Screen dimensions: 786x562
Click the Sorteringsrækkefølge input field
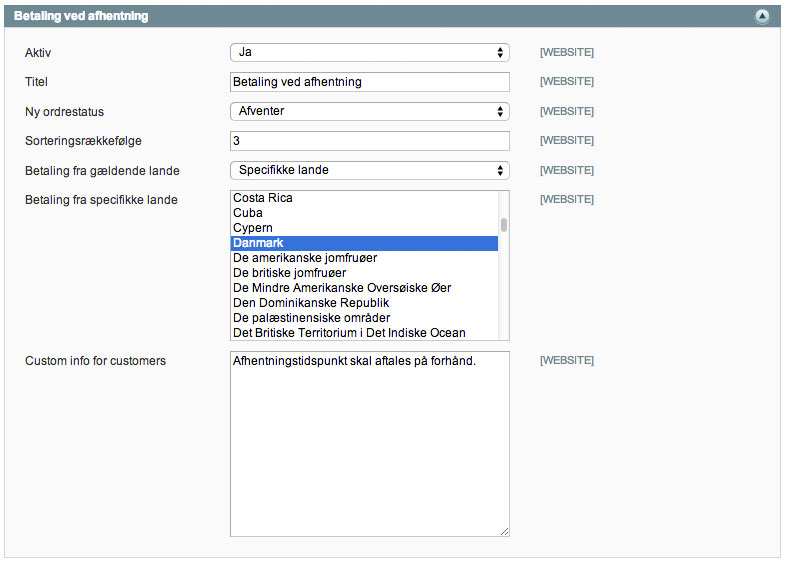tap(369, 141)
